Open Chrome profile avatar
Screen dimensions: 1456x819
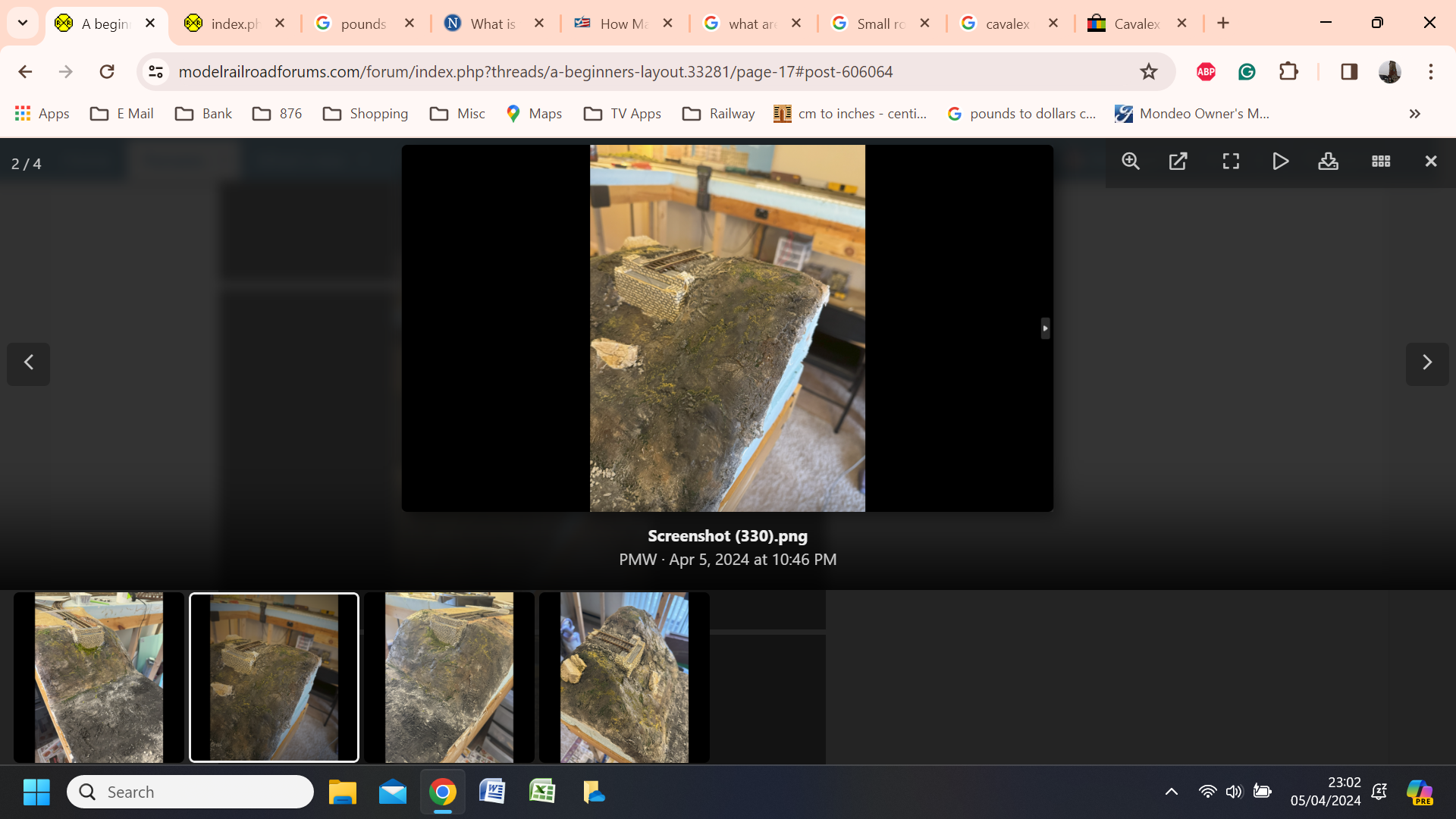pos(1389,71)
